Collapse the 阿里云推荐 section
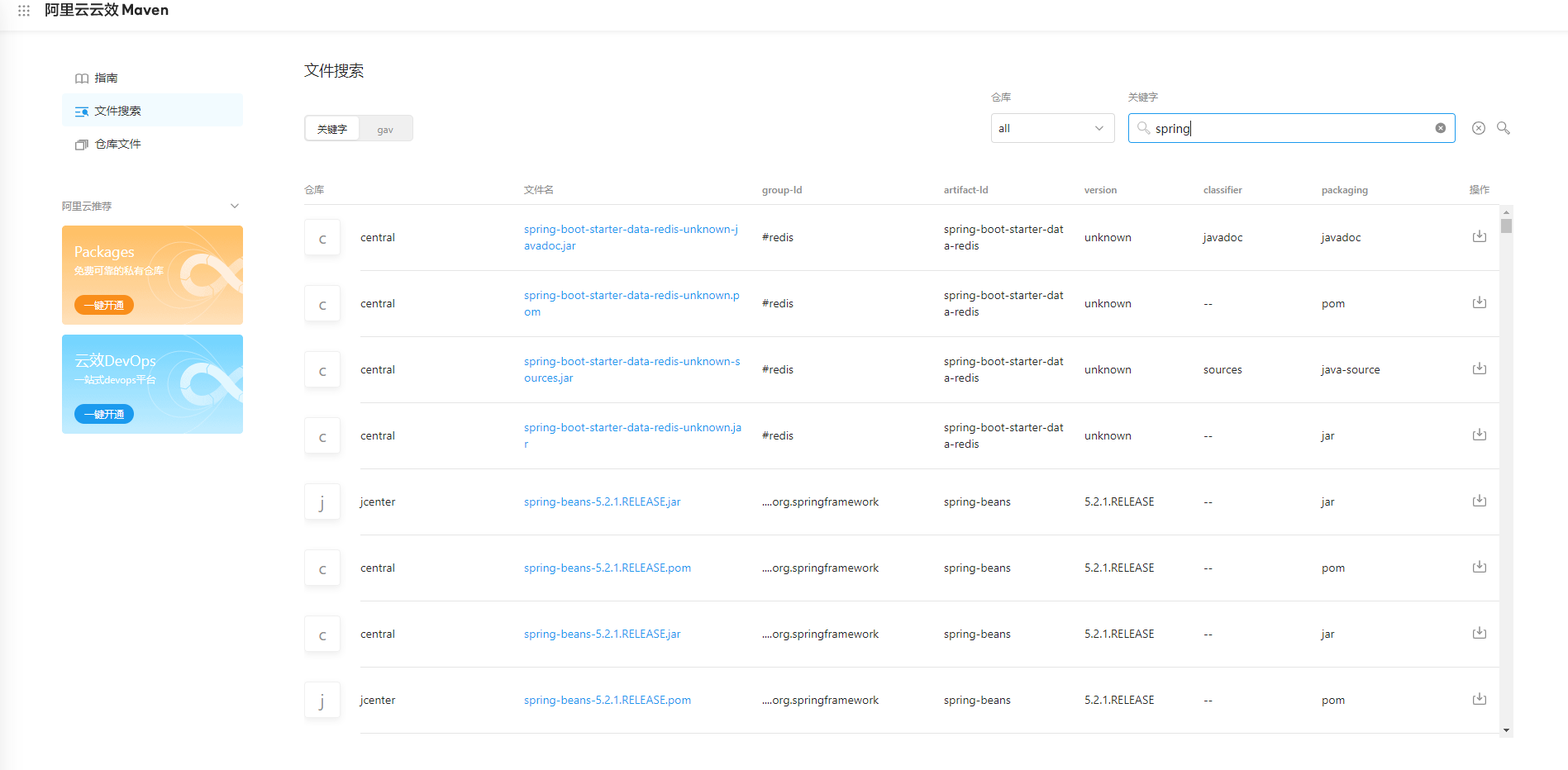 click(x=235, y=206)
